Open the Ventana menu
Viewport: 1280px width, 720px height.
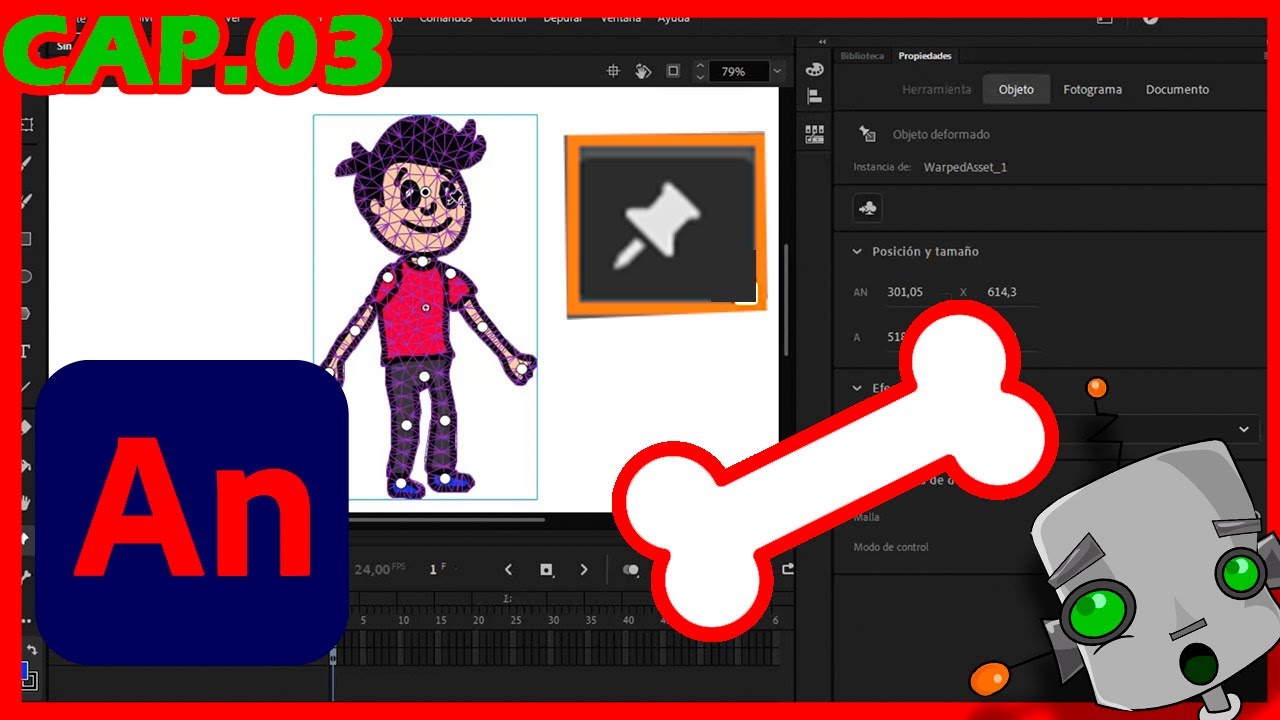(x=621, y=18)
